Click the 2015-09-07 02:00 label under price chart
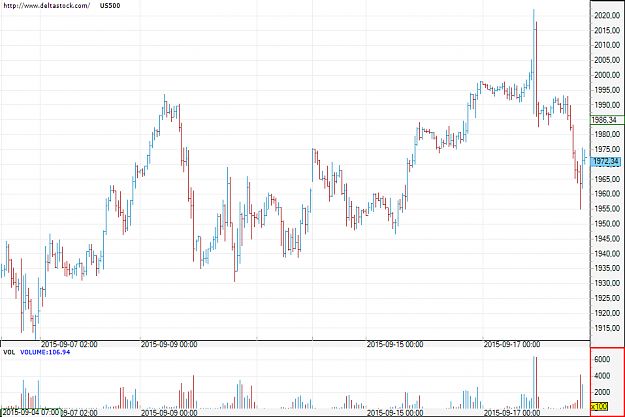The image size is (625, 417). [69, 344]
